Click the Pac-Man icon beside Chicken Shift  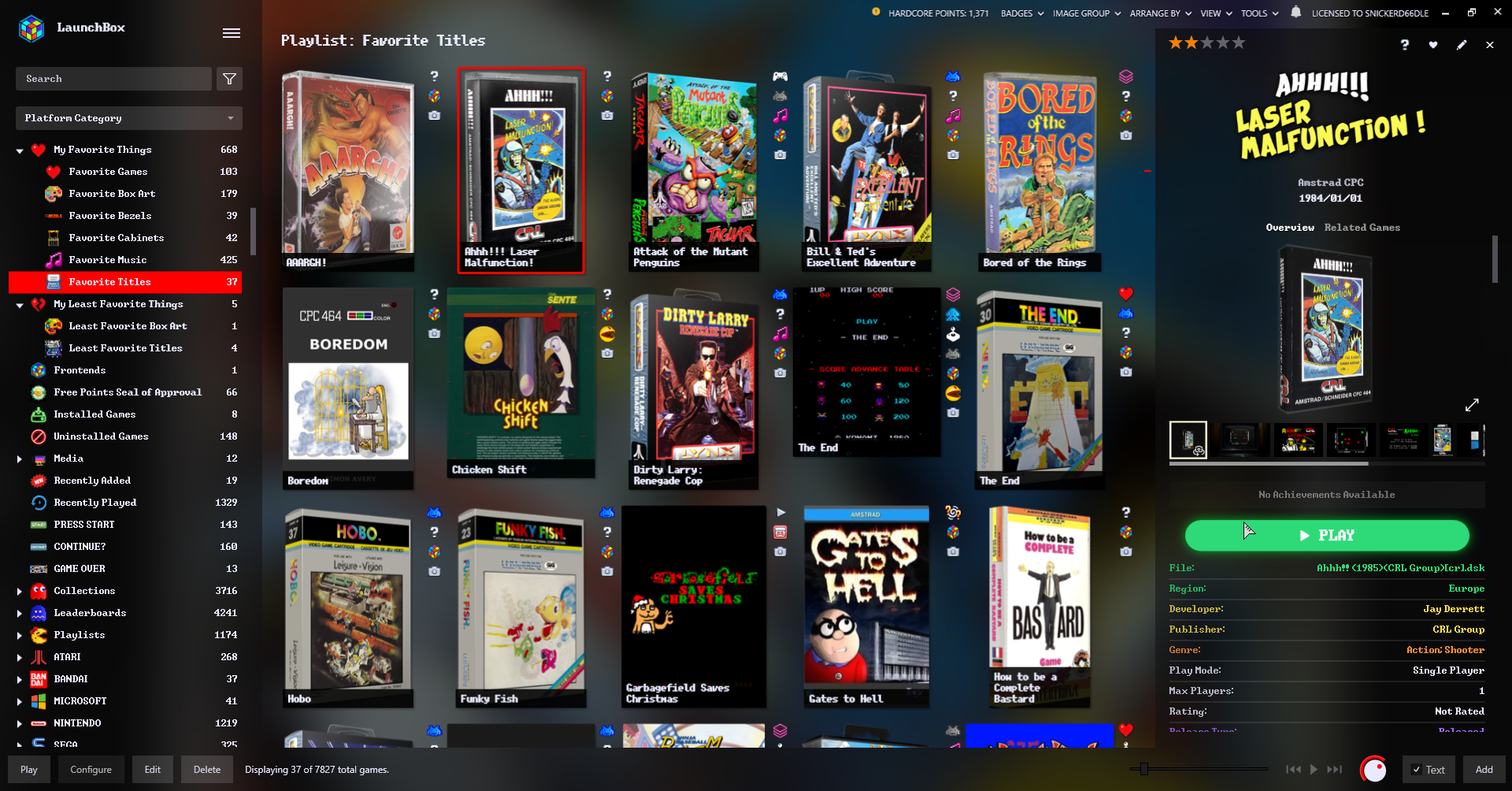pyautogui.click(x=607, y=334)
